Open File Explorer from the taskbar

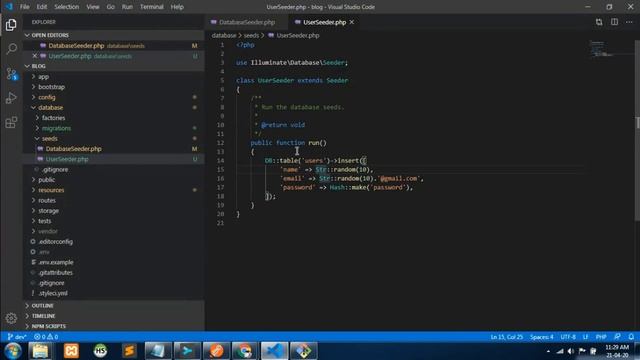click(40, 351)
